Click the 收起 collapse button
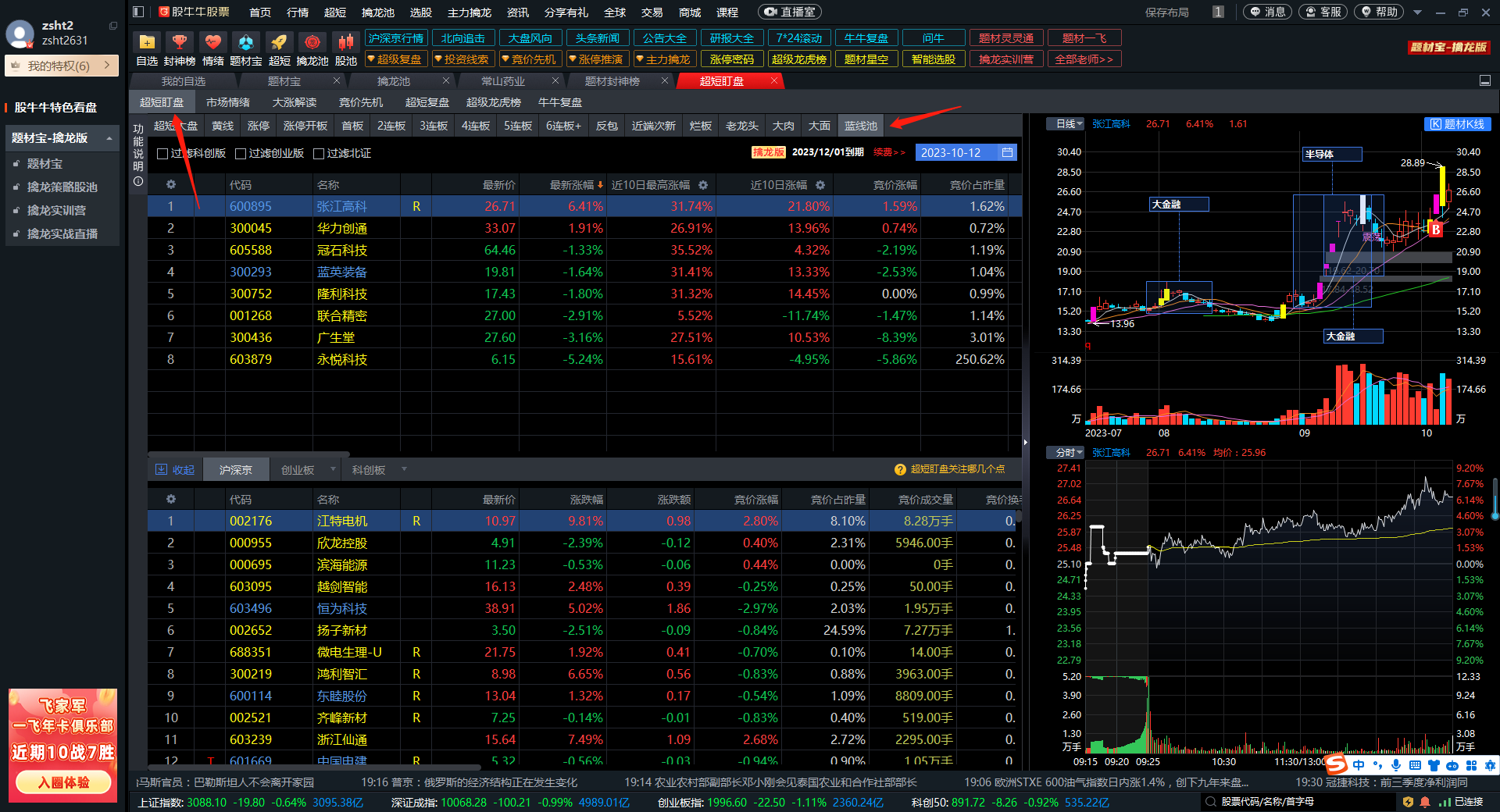 click(x=175, y=469)
